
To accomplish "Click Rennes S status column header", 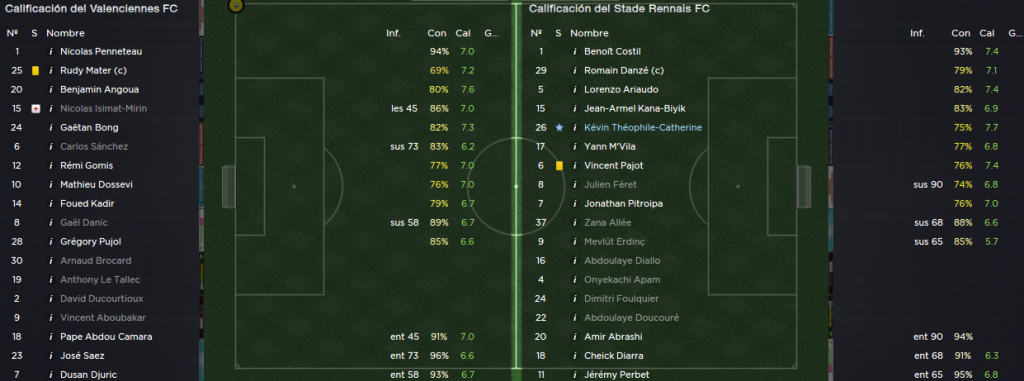I will 558,33.
